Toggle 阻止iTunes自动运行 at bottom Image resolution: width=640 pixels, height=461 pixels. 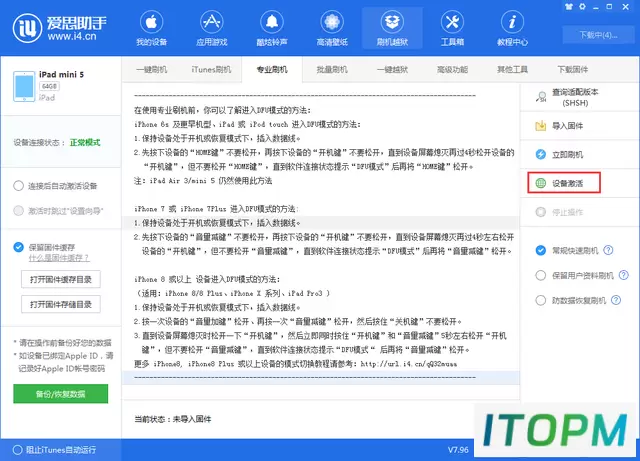18,450
